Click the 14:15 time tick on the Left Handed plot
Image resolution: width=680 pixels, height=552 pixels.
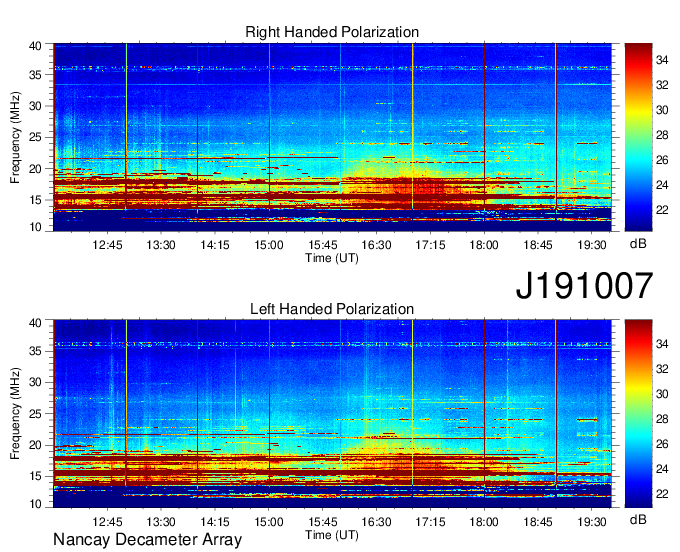pyautogui.click(x=215, y=521)
